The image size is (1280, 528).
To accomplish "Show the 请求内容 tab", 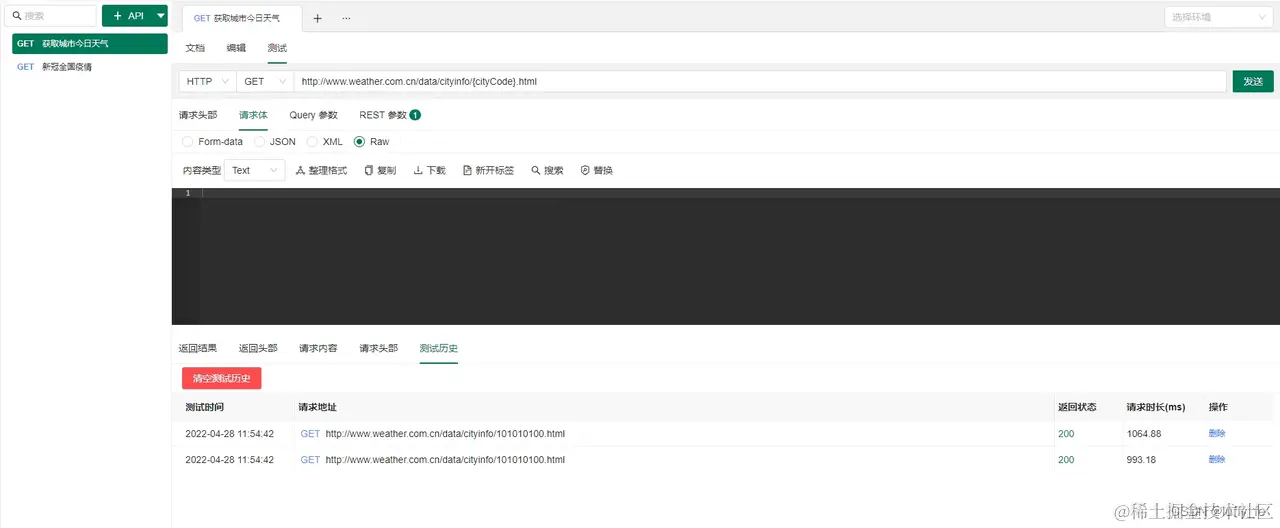I will [318, 348].
